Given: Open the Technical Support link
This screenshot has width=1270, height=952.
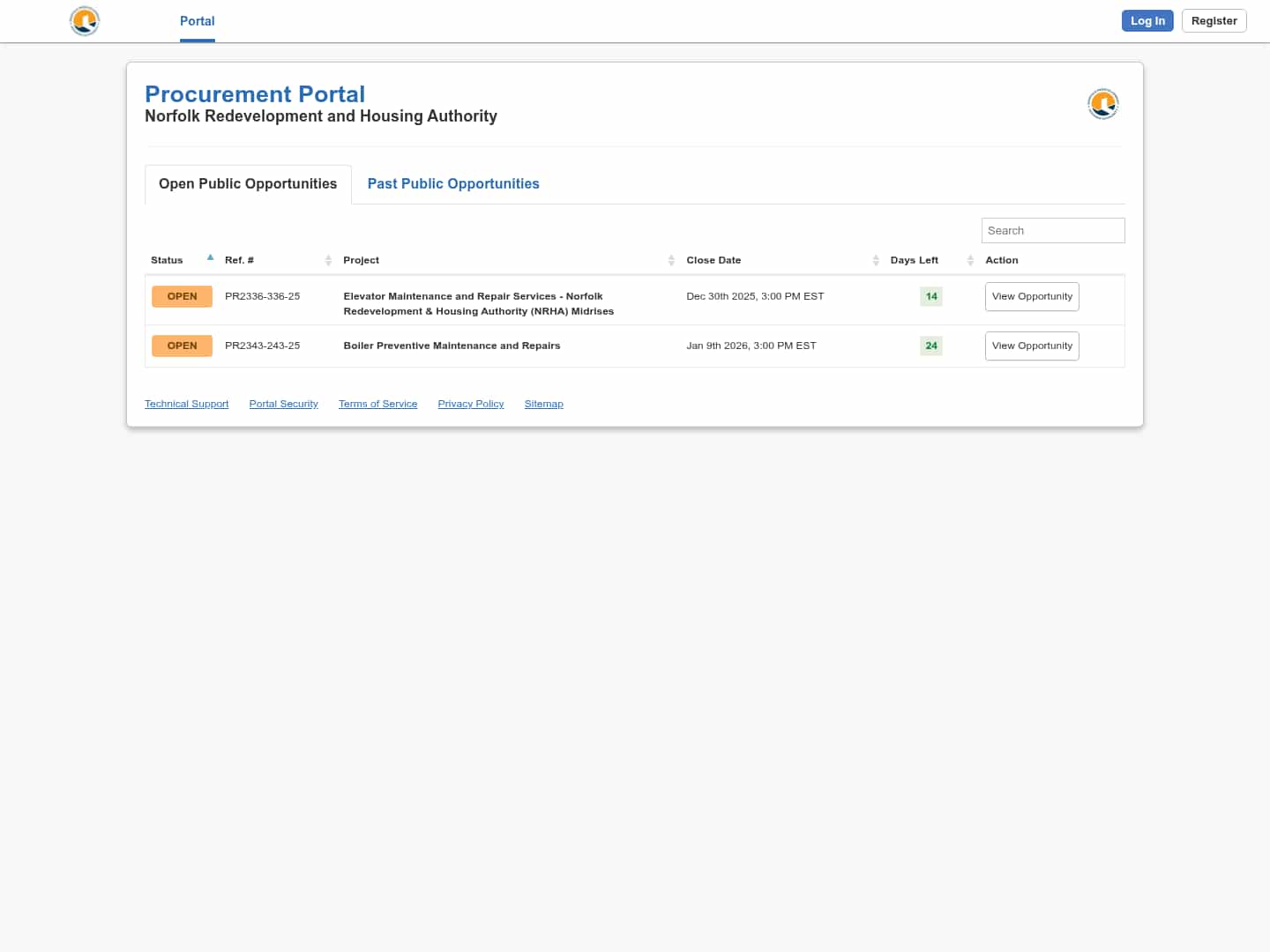Looking at the screenshot, I should pos(186,404).
